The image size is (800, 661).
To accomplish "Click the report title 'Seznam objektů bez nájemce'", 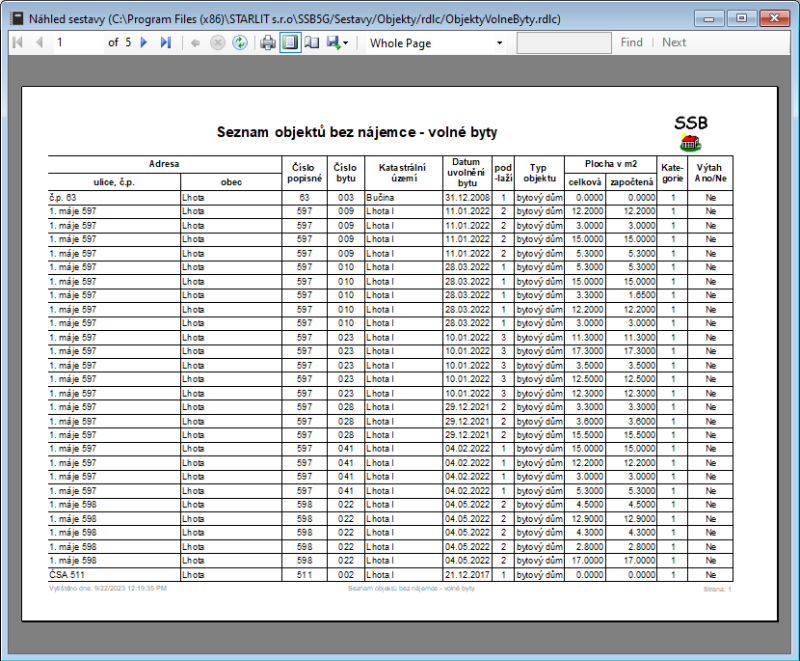I will point(357,132).
